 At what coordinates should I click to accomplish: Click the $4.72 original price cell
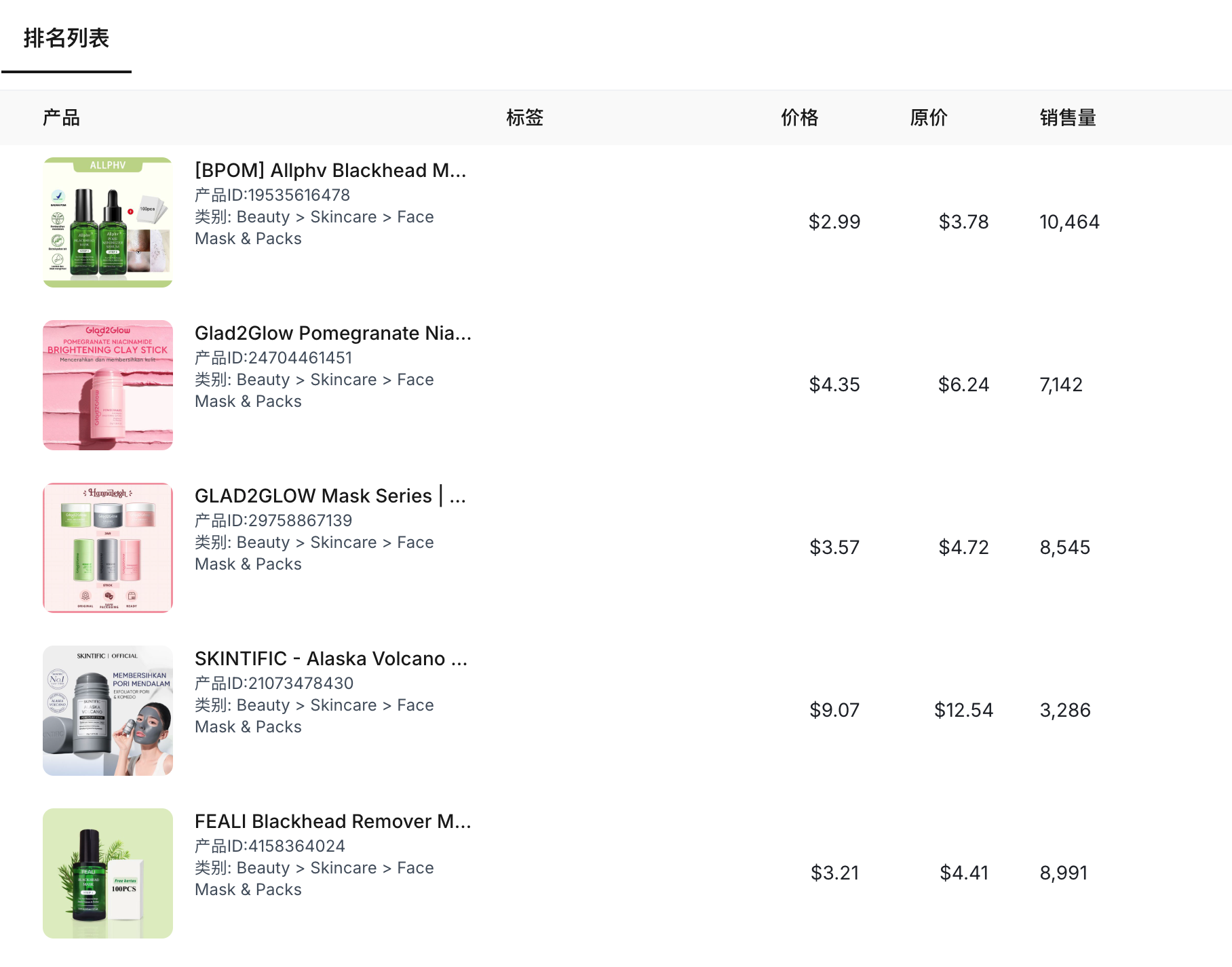[x=963, y=547]
